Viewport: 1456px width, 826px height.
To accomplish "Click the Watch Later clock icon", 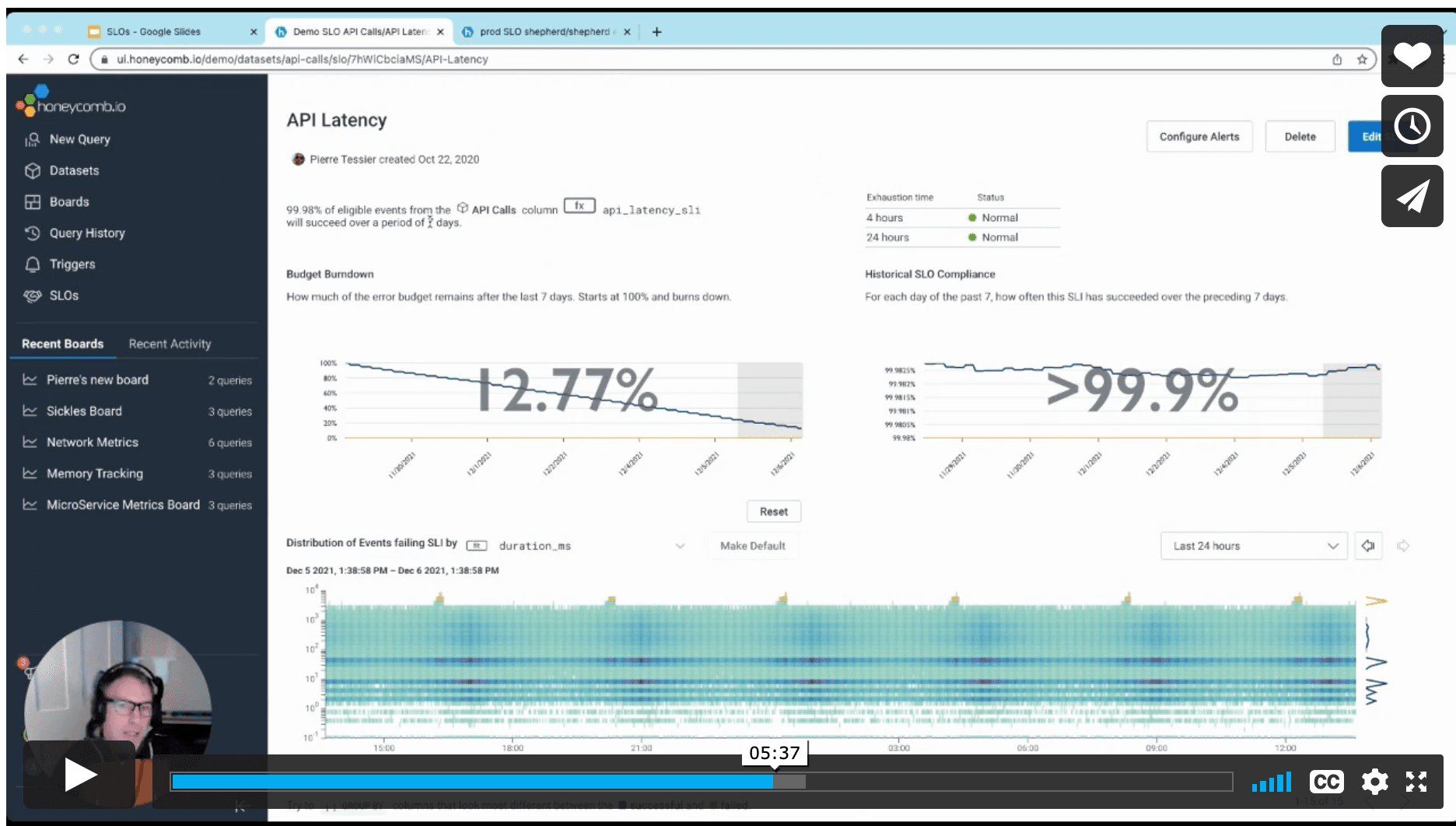I will [x=1411, y=126].
